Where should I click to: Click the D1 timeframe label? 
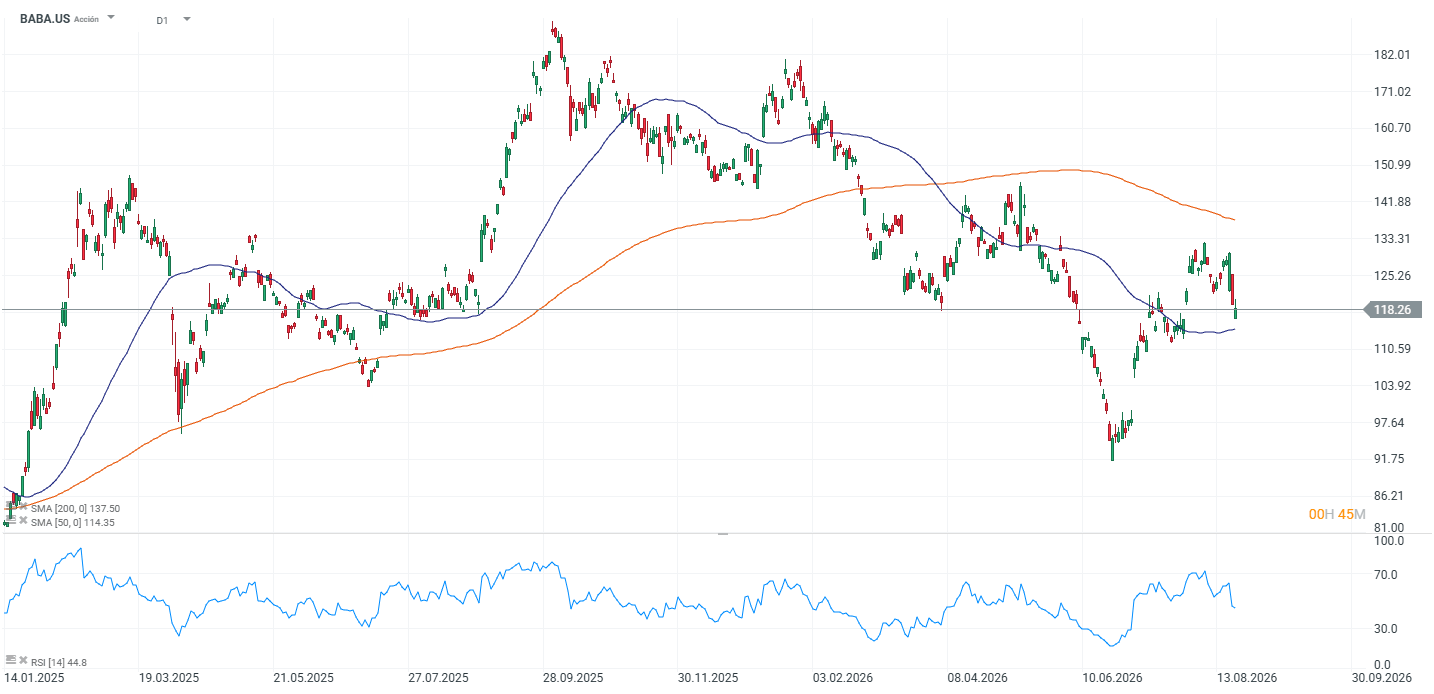(x=162, y=19)
